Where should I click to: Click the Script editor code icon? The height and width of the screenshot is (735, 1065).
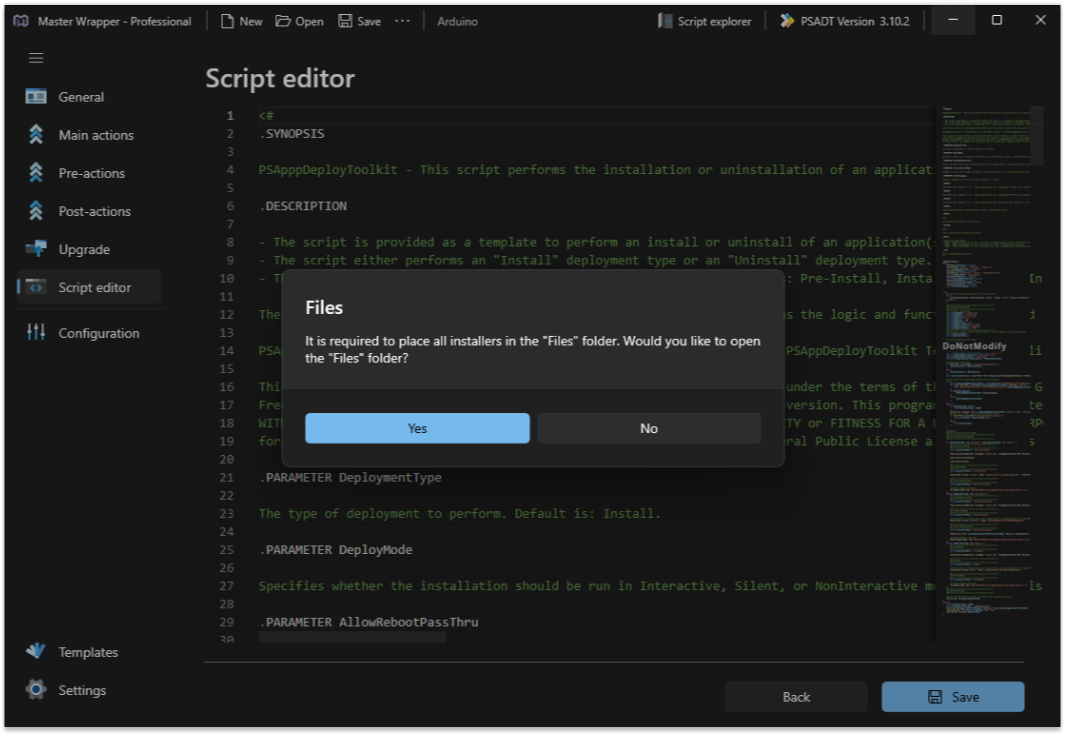click(x=36, y=287)
